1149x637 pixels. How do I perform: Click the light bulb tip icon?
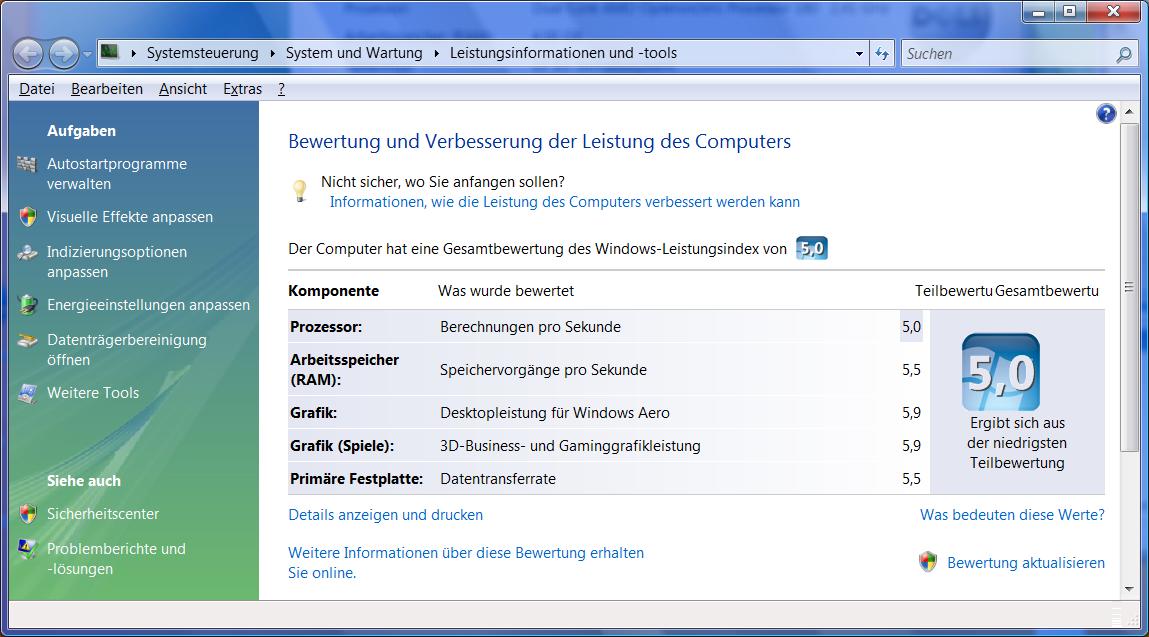pyautogui.click(x=300, y=191)
